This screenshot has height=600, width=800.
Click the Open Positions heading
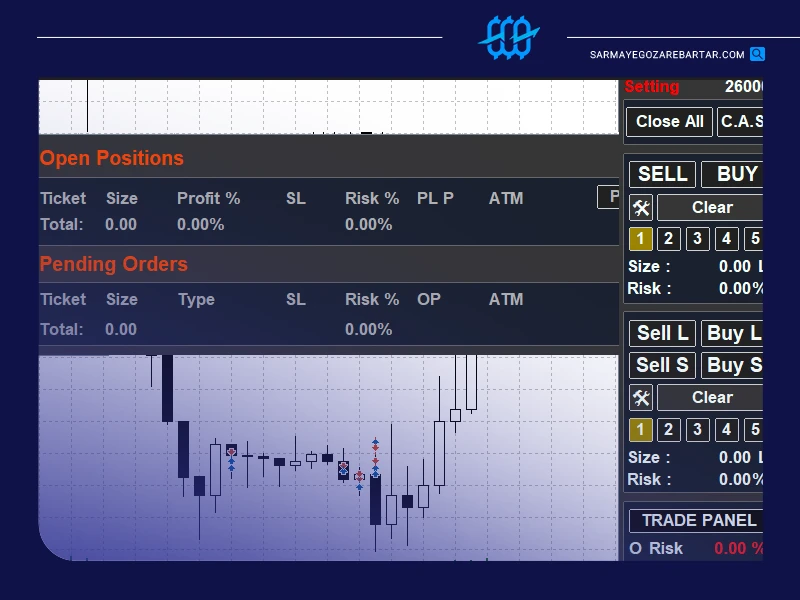coord(112,158)
